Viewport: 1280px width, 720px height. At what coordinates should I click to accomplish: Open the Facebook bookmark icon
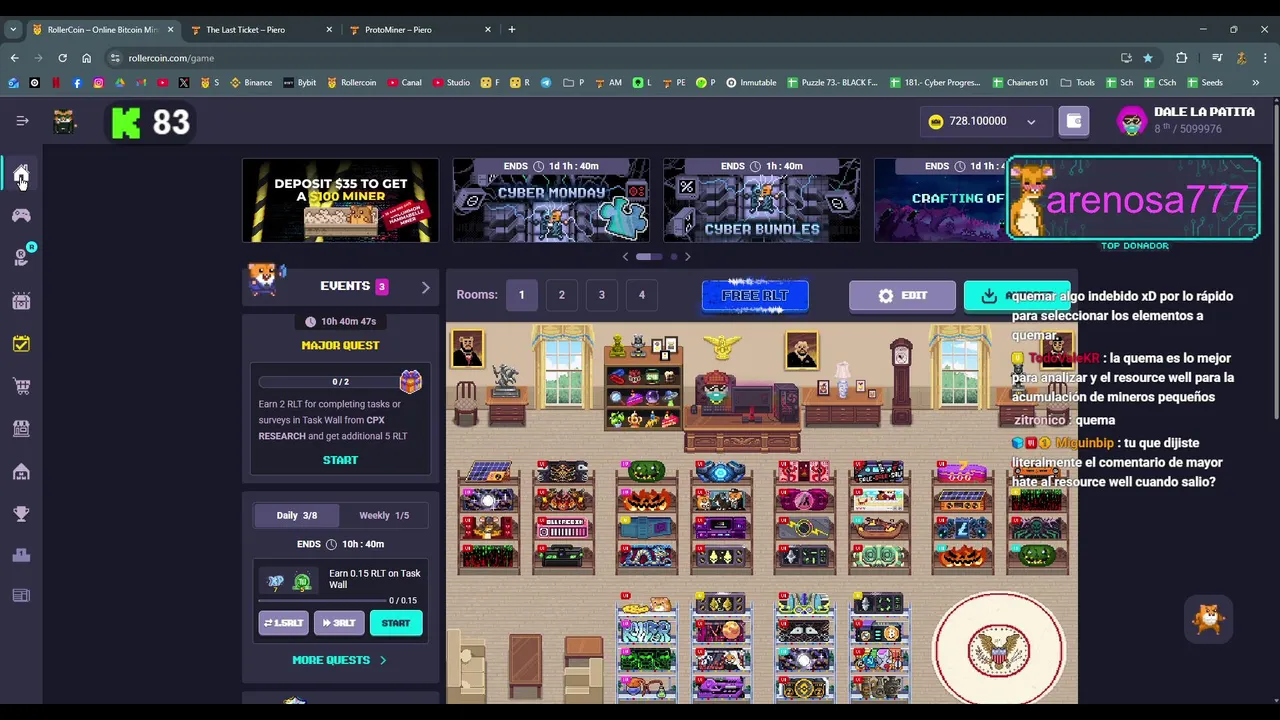click(x=77, y=82)
